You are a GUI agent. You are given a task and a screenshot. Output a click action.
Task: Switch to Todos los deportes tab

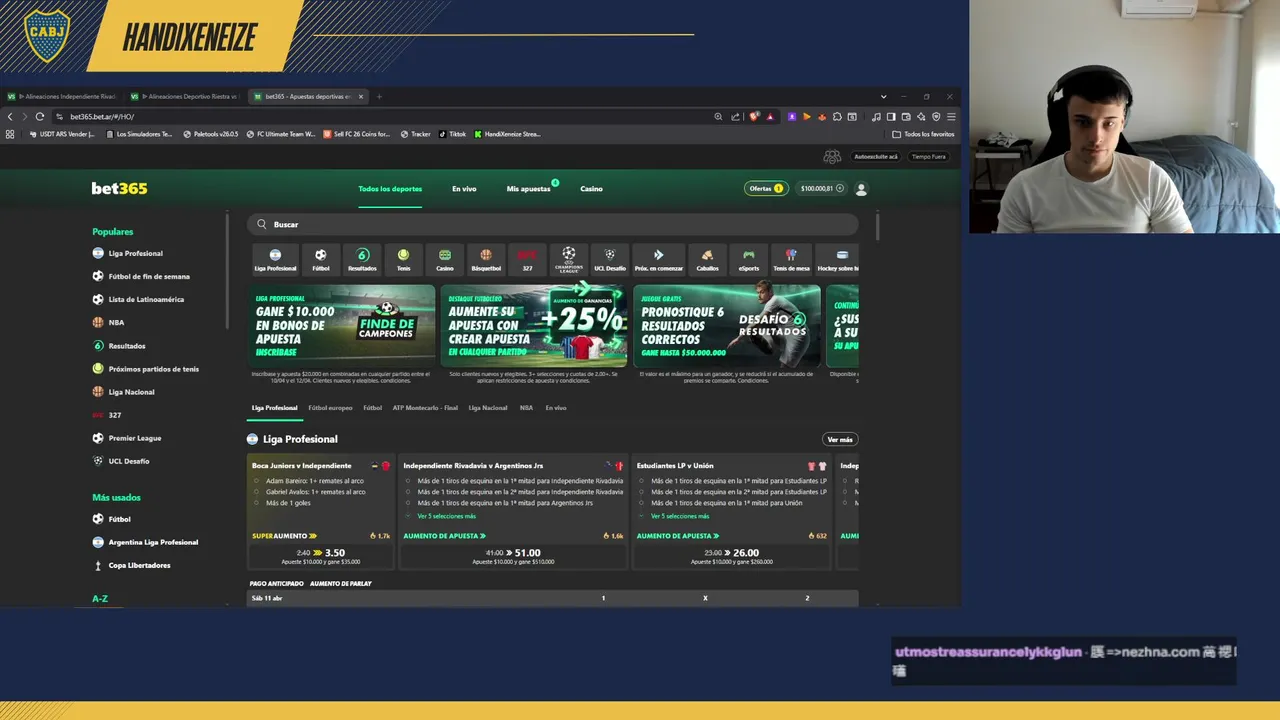tap(390, 188)
